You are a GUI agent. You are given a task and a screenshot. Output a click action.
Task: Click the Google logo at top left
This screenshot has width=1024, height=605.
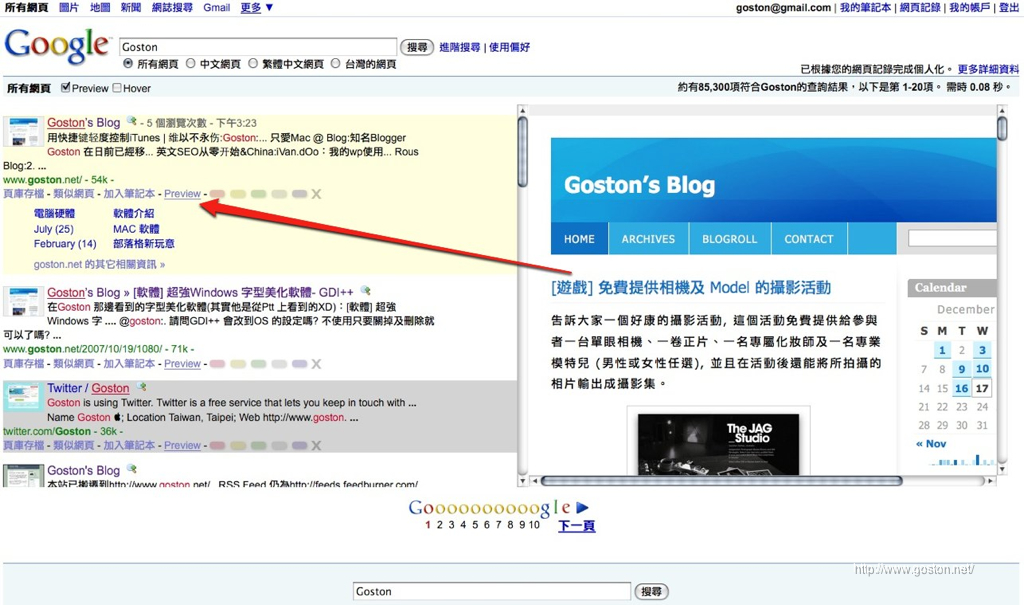(x=57, y=45)
